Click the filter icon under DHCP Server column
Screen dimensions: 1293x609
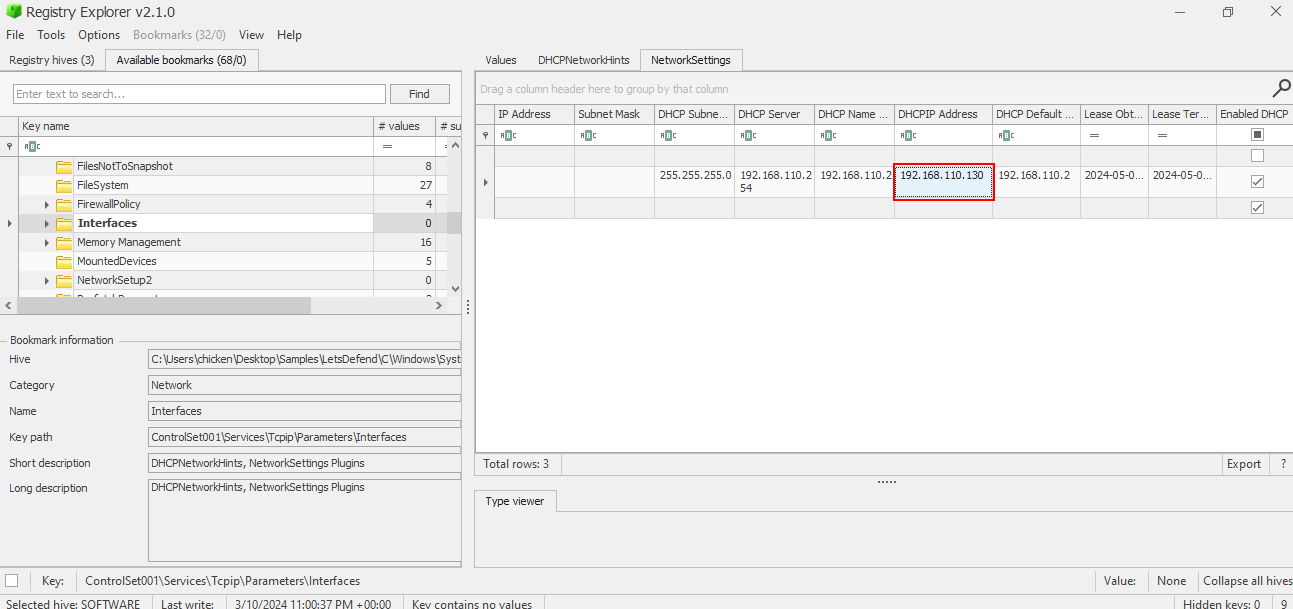(747, 135)
